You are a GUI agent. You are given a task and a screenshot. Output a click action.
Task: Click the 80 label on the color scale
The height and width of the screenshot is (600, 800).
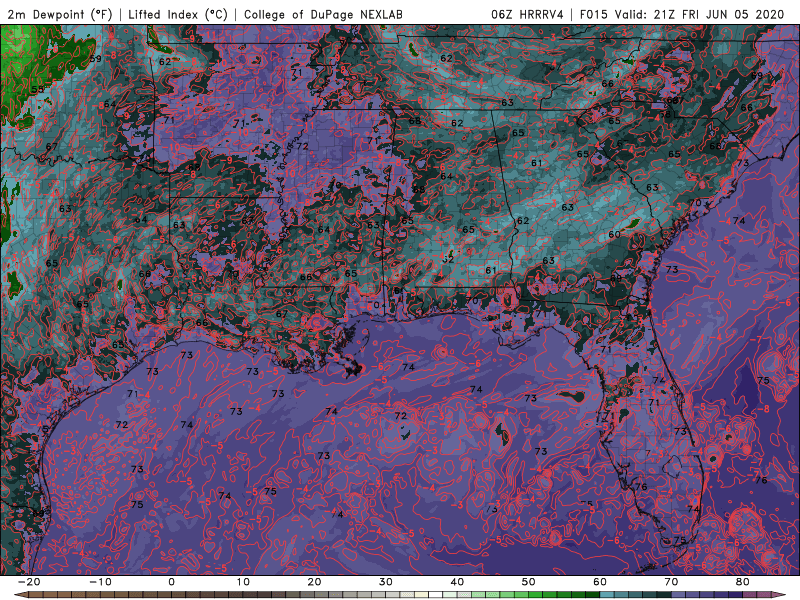pos(743,582)
